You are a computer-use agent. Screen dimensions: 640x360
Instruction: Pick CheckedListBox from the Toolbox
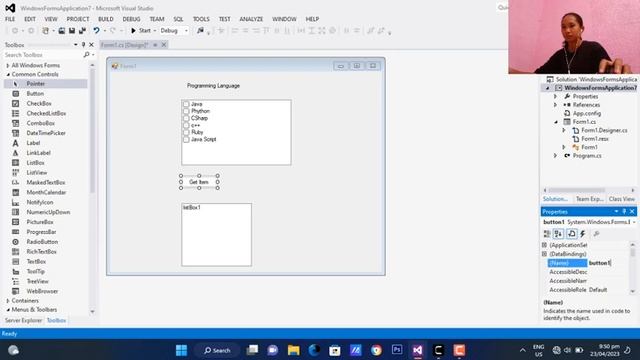tap(46, 113)
